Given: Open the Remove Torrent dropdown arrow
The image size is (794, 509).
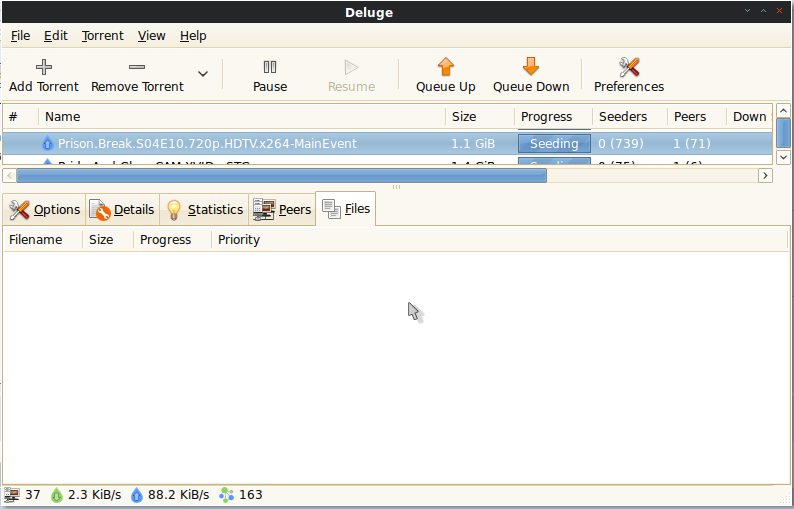Looking at the screenshot, I should coord(203,74).
